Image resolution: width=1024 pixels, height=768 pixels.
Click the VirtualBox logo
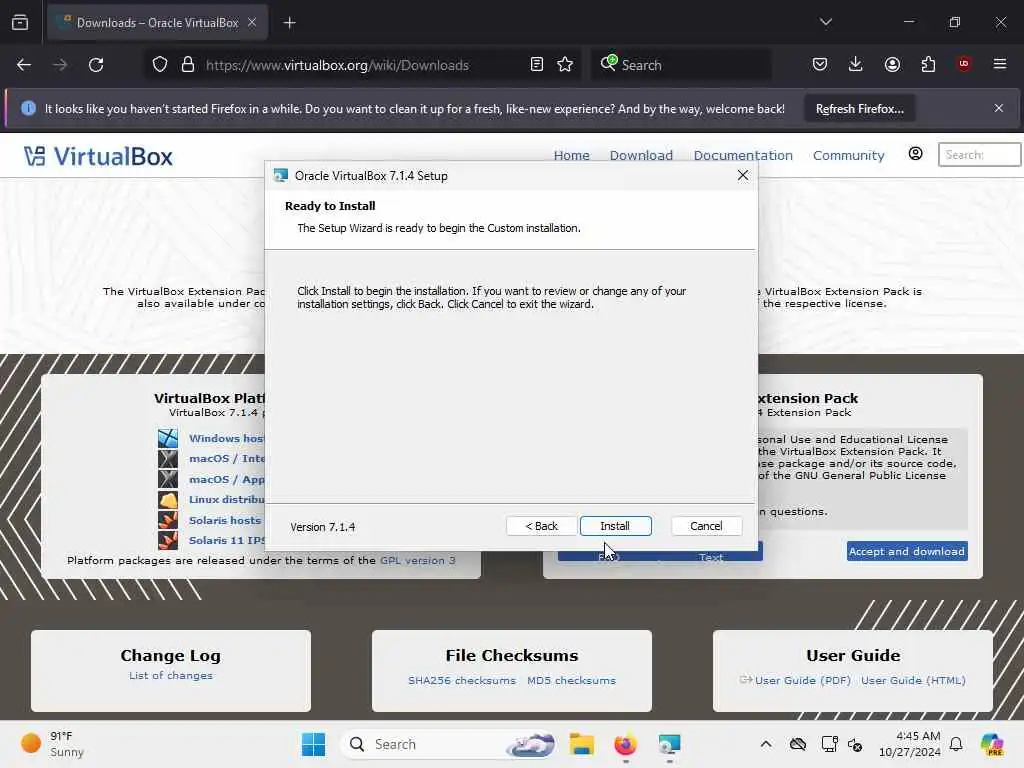click(x=99, y=157)
